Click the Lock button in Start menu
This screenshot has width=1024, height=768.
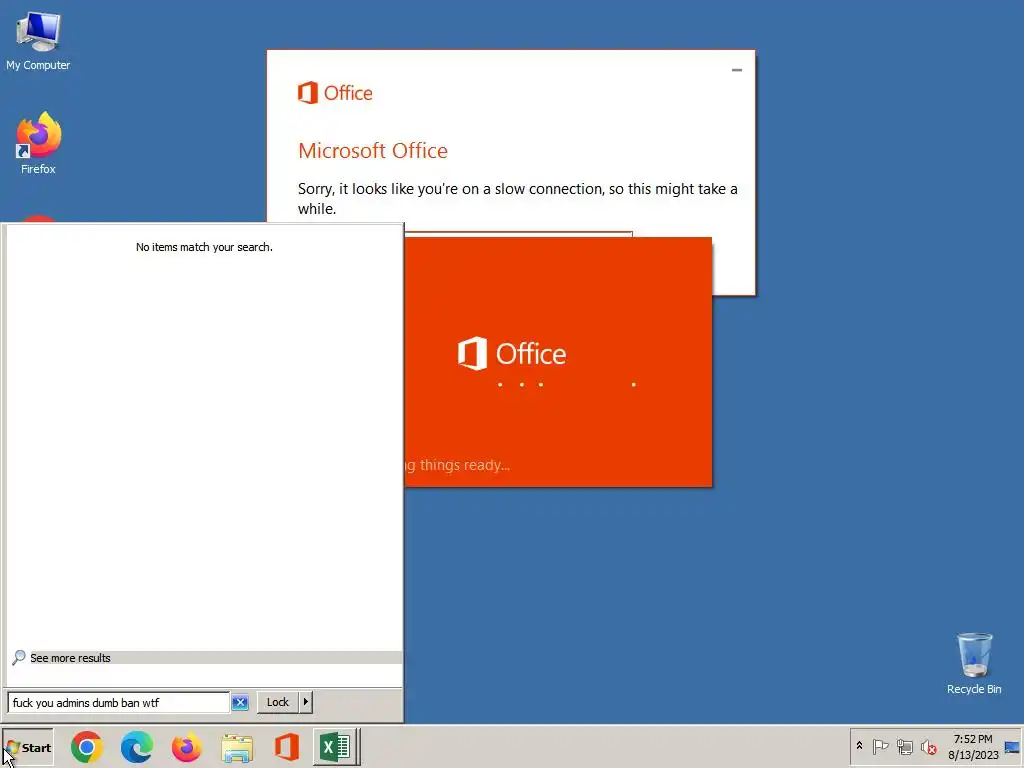click(278, 702)
